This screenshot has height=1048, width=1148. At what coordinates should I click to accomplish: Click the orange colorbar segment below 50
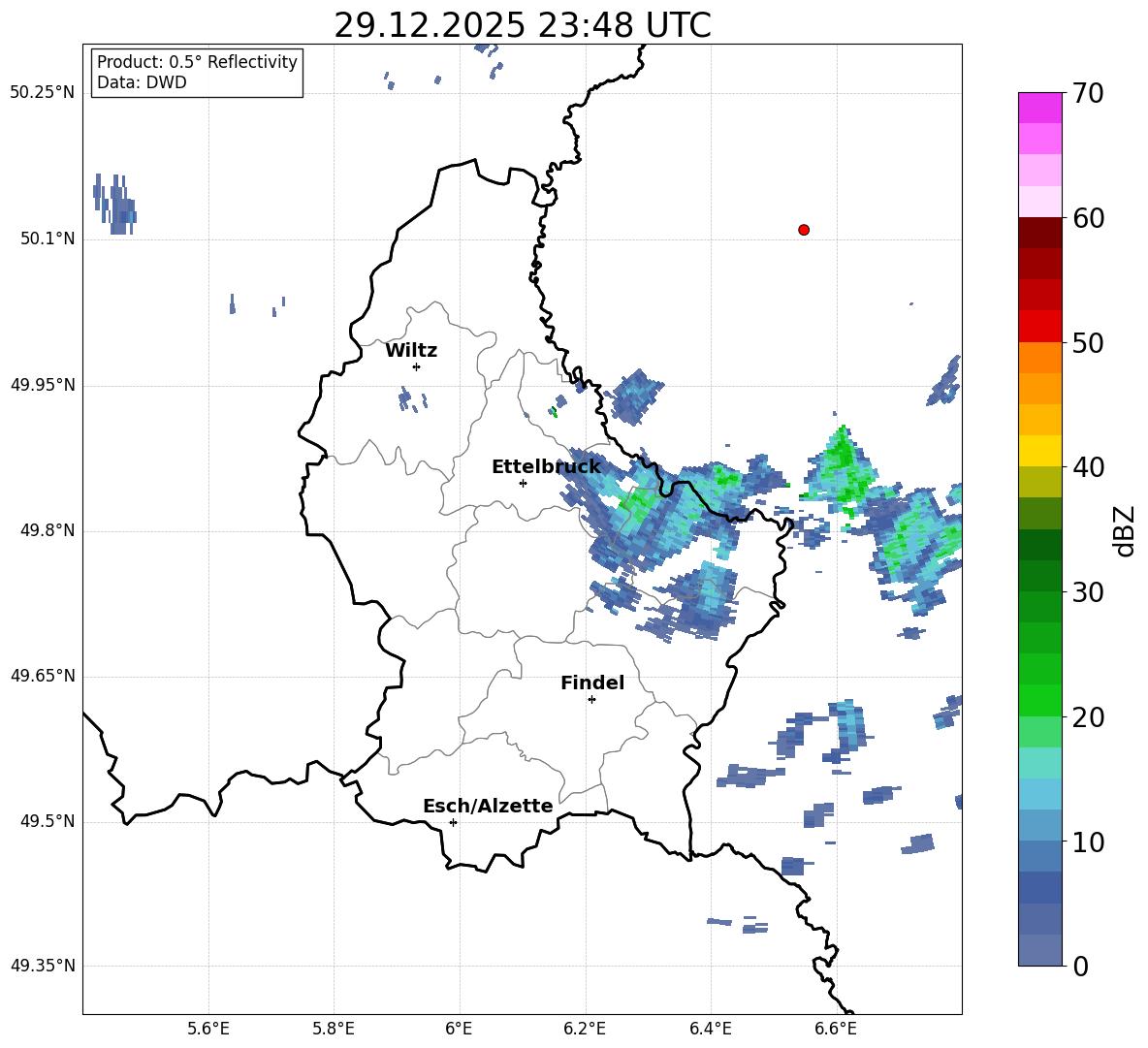1039,357
